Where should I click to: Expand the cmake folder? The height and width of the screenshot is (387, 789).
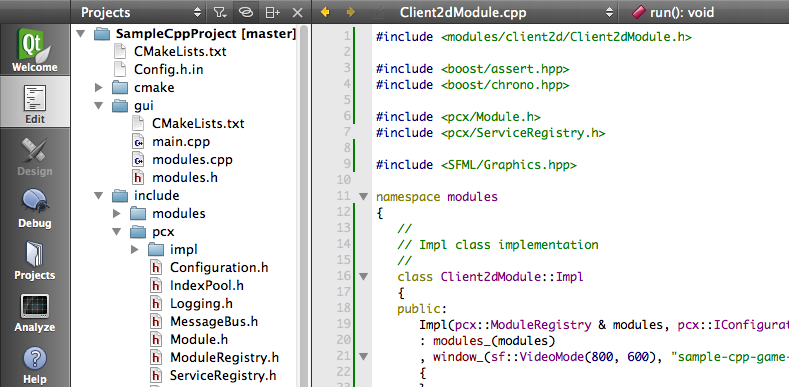pos(99,88)
